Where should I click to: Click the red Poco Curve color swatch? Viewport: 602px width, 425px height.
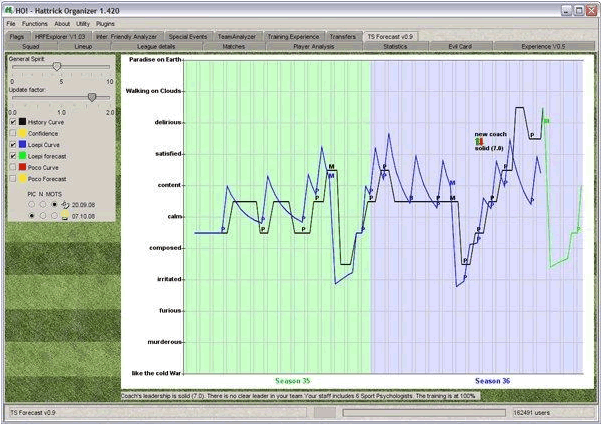point(23,168)
